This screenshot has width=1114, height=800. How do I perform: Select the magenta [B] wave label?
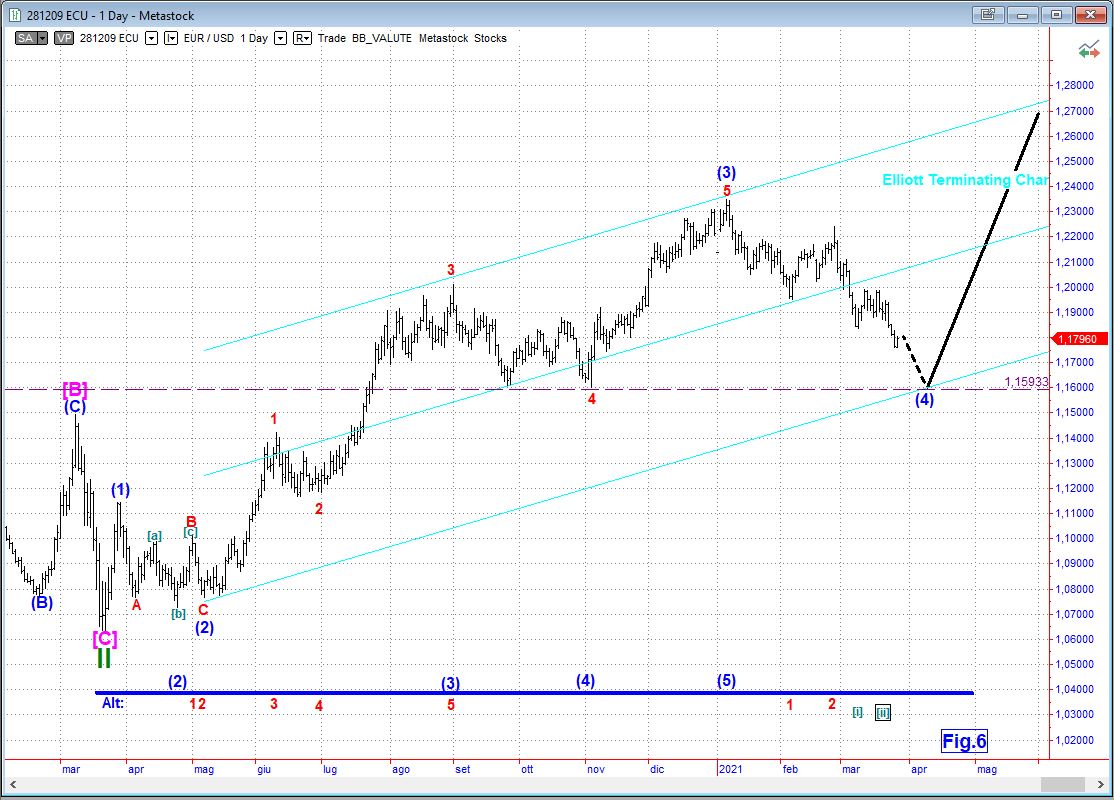coord(75,389)
